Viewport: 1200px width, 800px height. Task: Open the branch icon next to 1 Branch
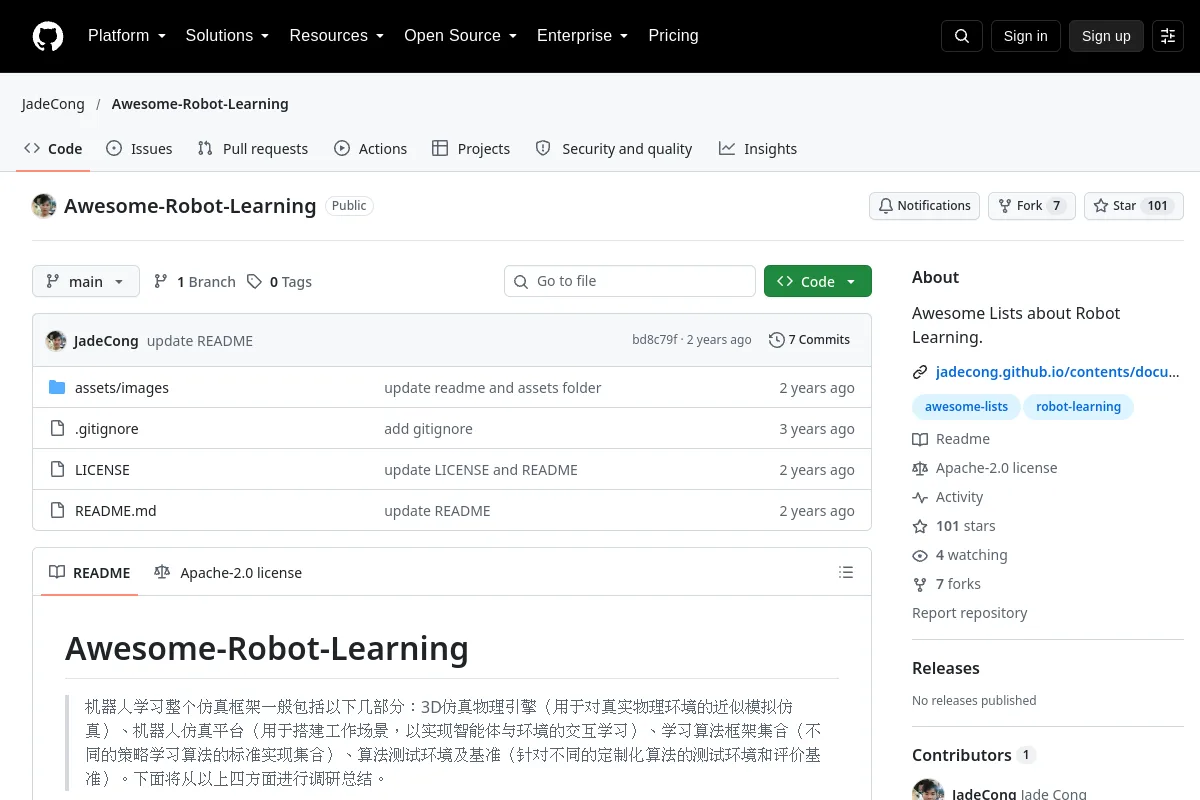tap(161, 282)
